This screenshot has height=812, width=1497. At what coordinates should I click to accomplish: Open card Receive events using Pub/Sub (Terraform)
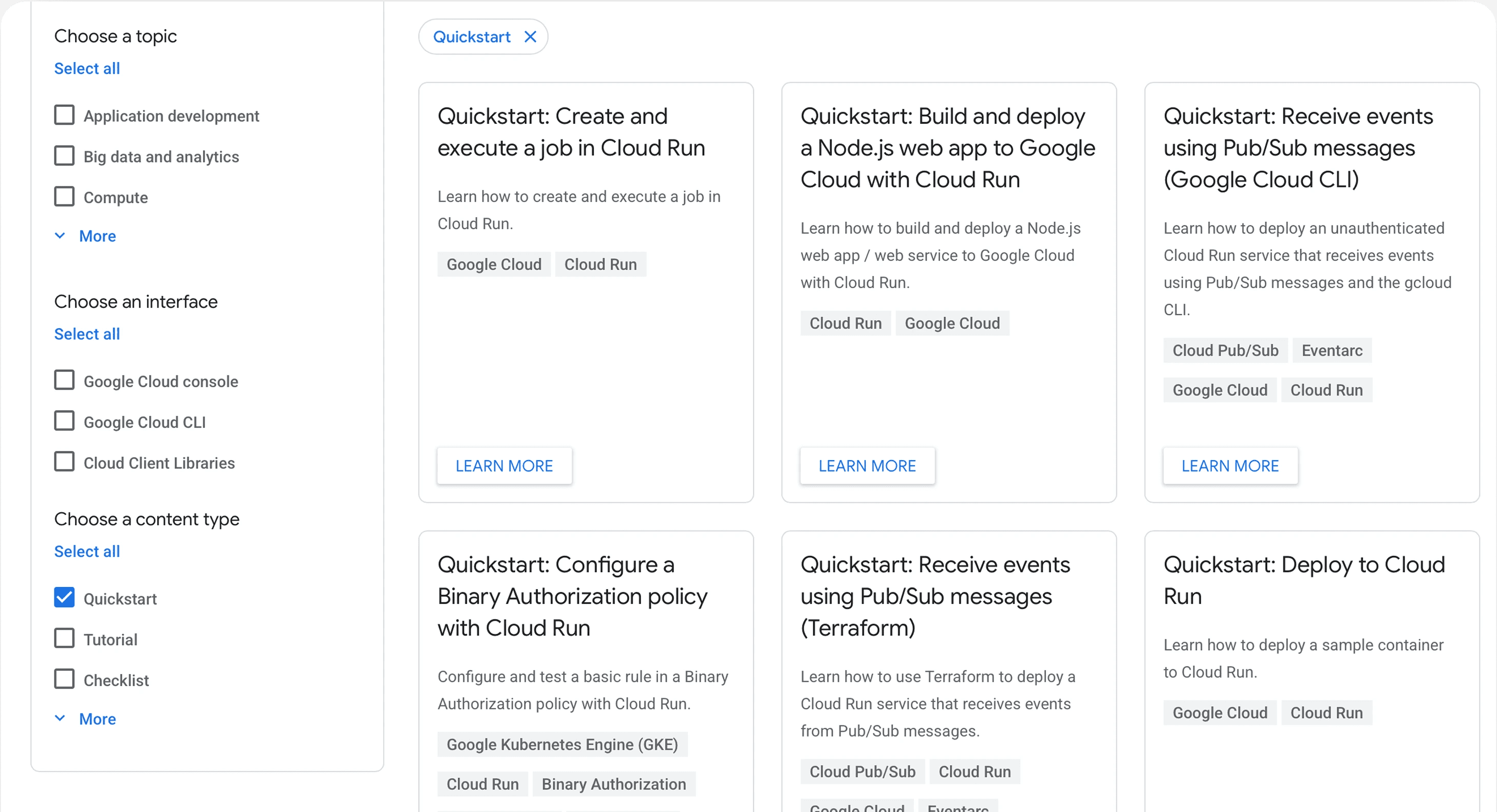coord(935,596)
